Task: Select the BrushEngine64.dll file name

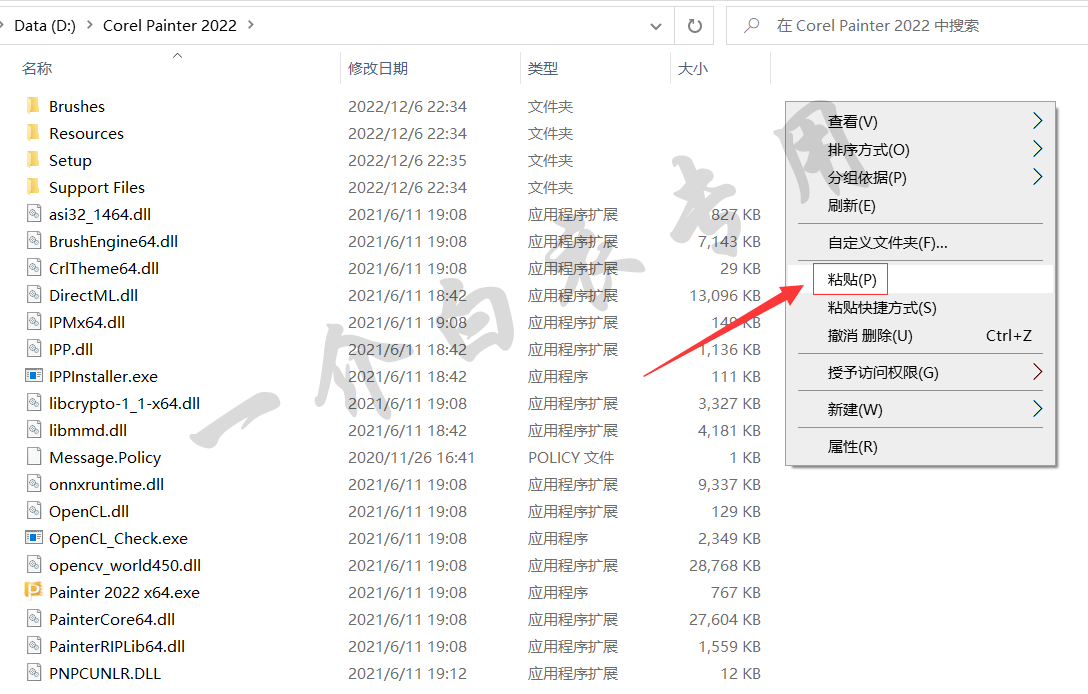Action: point(114,242)
